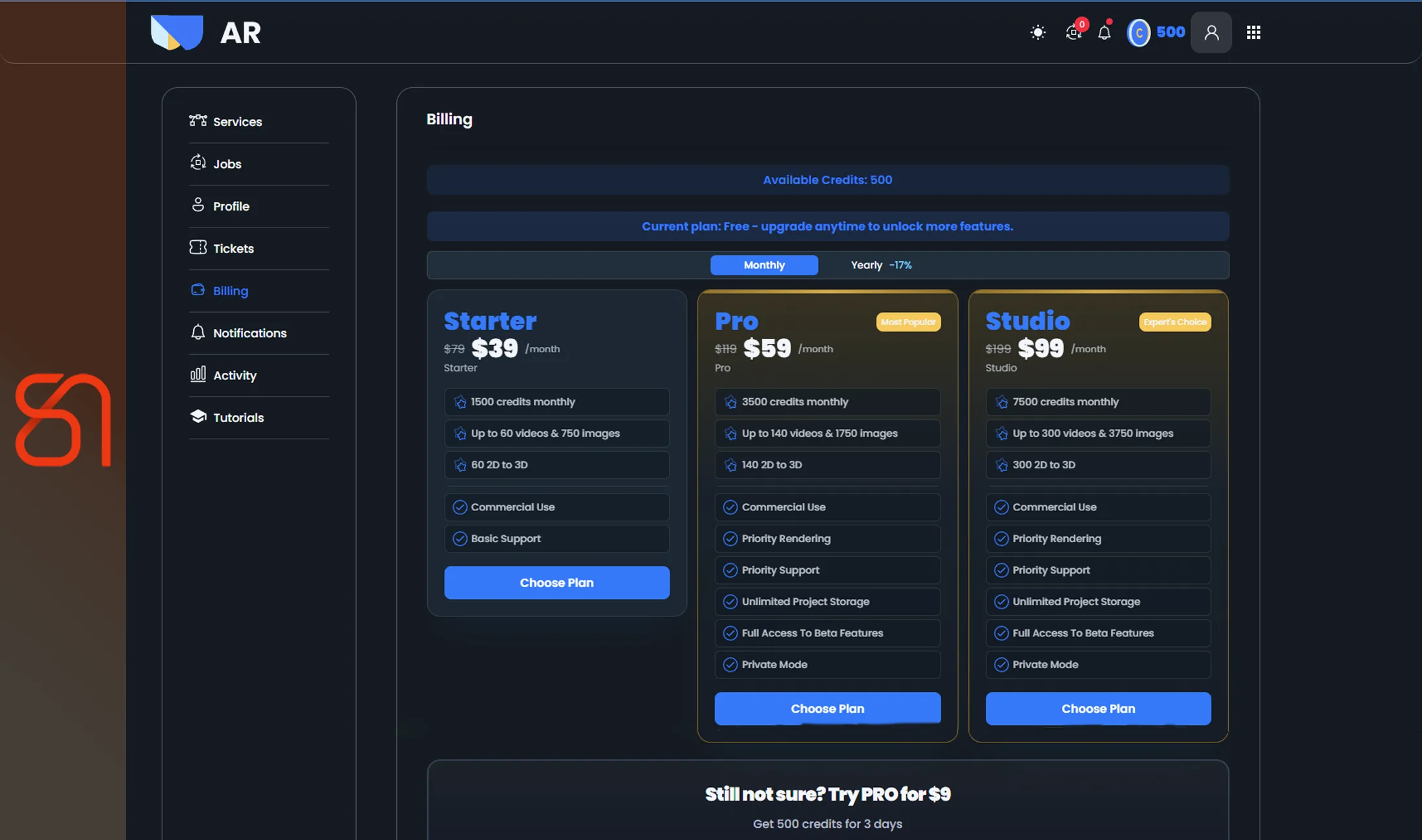The height and width of the screenshot is (840, 1422).
Task: Click the credits coin icon
Action: (x=1139, y=32)
